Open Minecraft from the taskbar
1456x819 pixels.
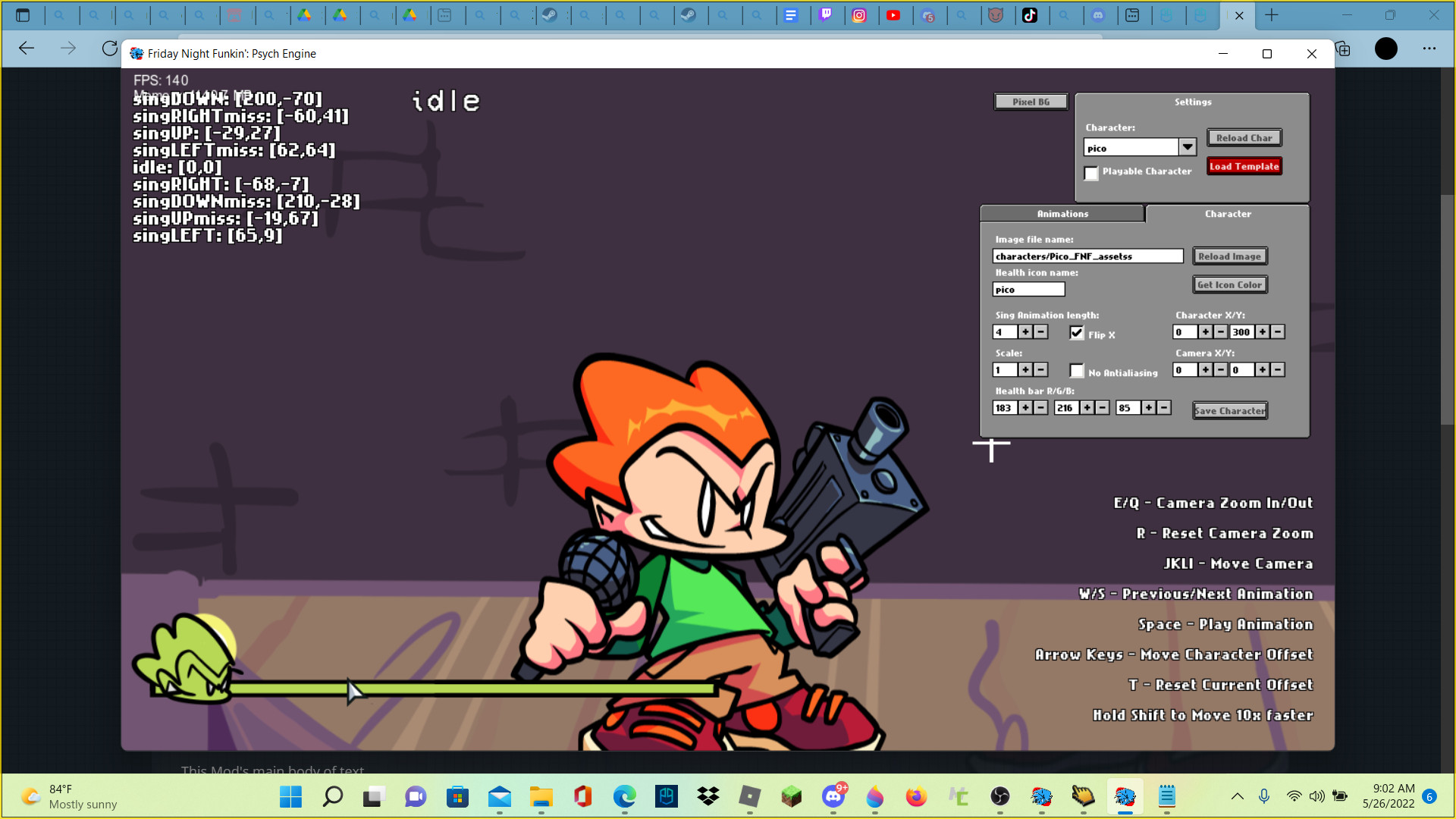click(x=791, y=797)
